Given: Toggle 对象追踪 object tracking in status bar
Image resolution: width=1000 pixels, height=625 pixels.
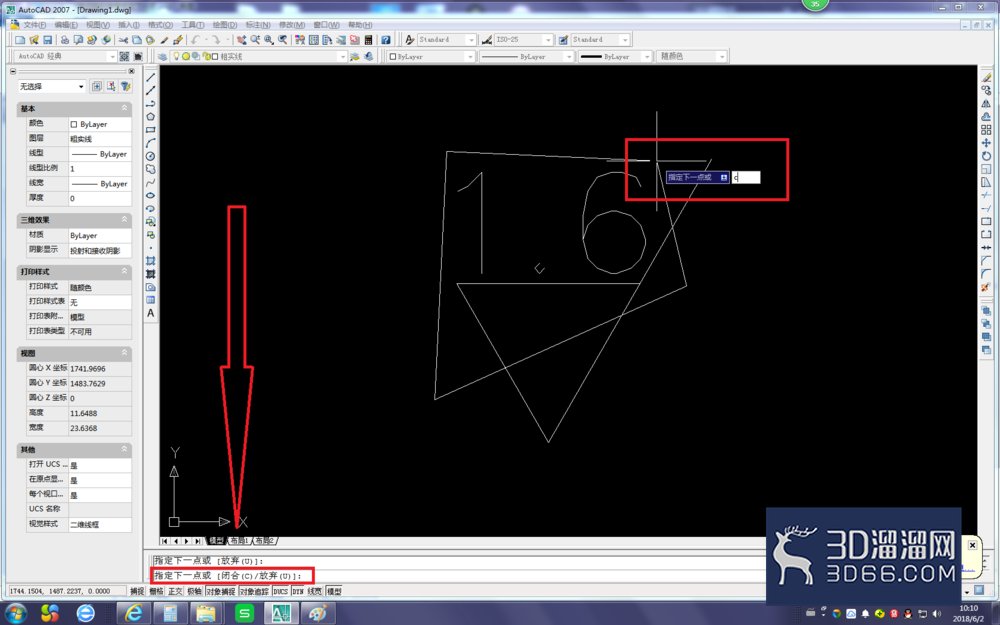Looking at the screenshot, I should [x=254, y=591].
